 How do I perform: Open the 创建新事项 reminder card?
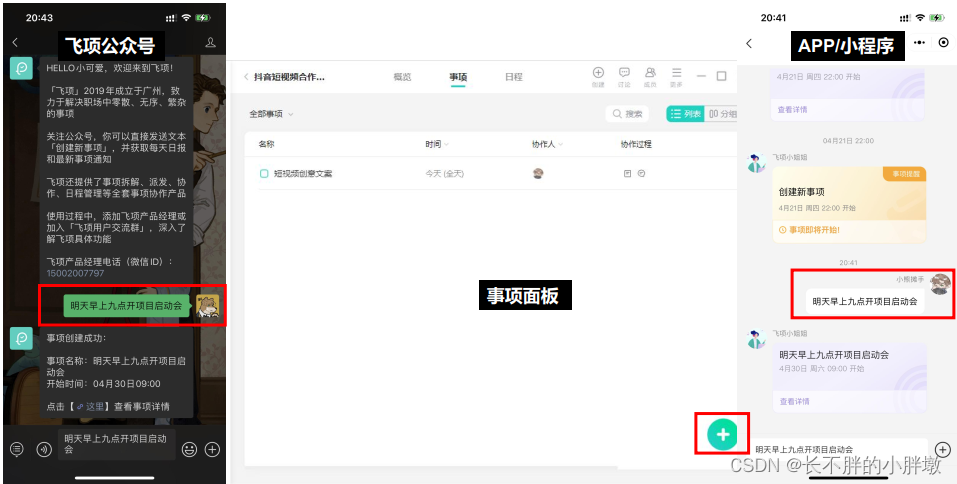tap(849, 204)
